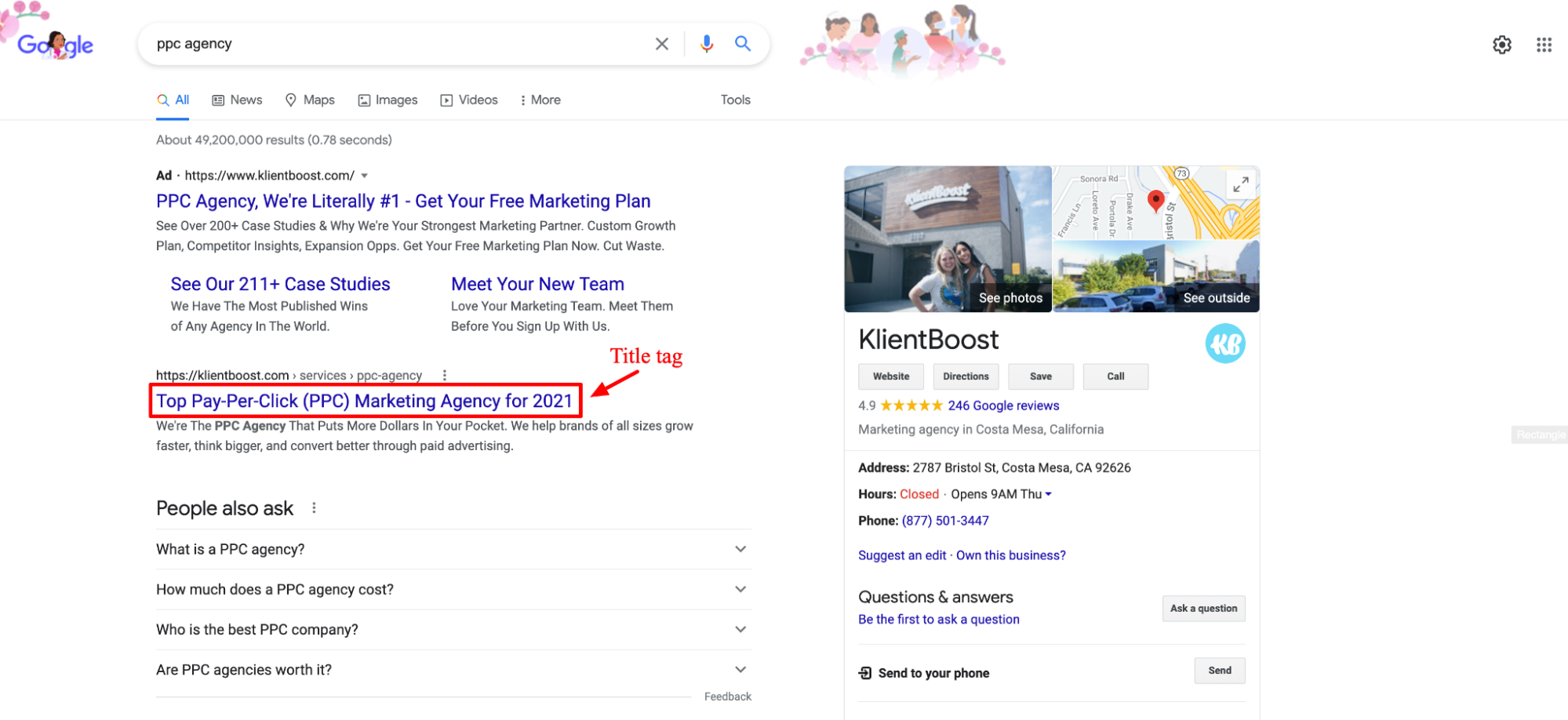Expand 'What is a PPC agency?' question
The width and height of the screenshot is (1568, 720).
(x=453, y=549)
